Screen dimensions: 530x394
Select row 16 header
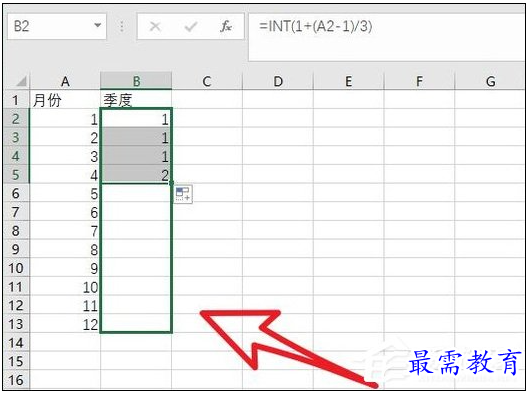(16, 380)
